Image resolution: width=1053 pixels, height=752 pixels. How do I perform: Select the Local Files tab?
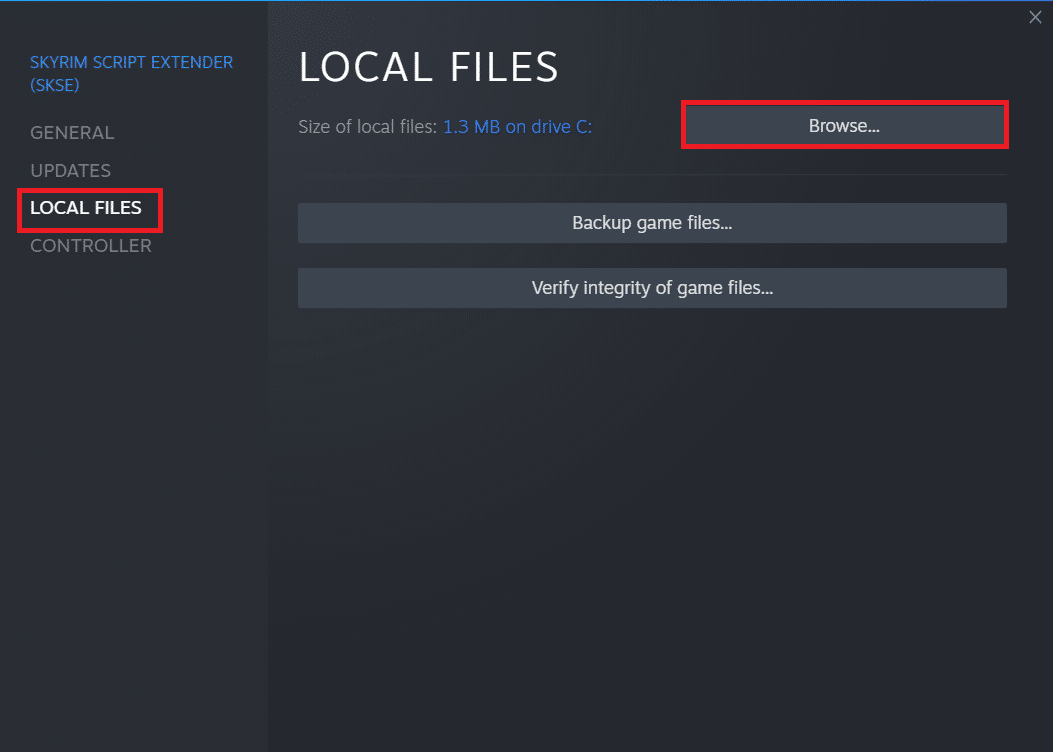pyautogui.click(x=86, y=208)
